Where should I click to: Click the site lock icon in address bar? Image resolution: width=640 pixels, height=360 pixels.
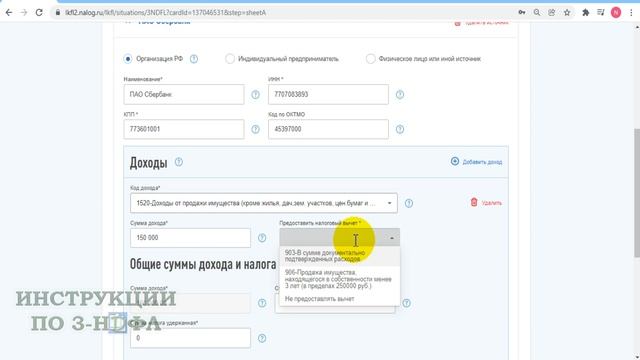click(x=58, y=13)
